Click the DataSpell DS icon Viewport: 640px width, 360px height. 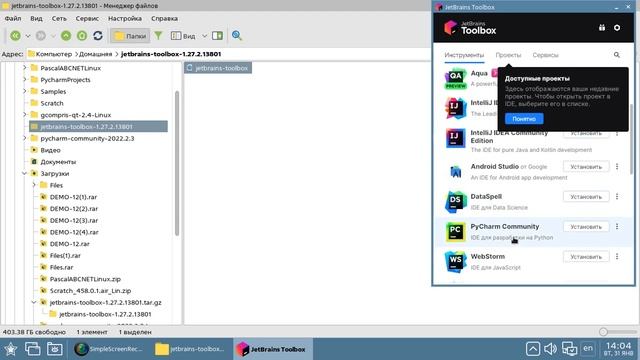pyautogui.click(x=456, y=202)
